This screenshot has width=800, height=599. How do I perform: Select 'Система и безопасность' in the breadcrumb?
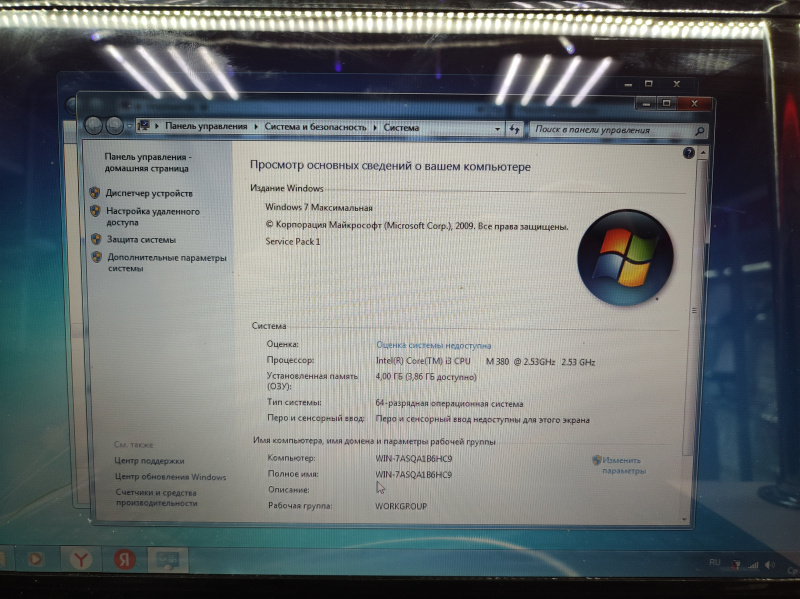(317, 128)
